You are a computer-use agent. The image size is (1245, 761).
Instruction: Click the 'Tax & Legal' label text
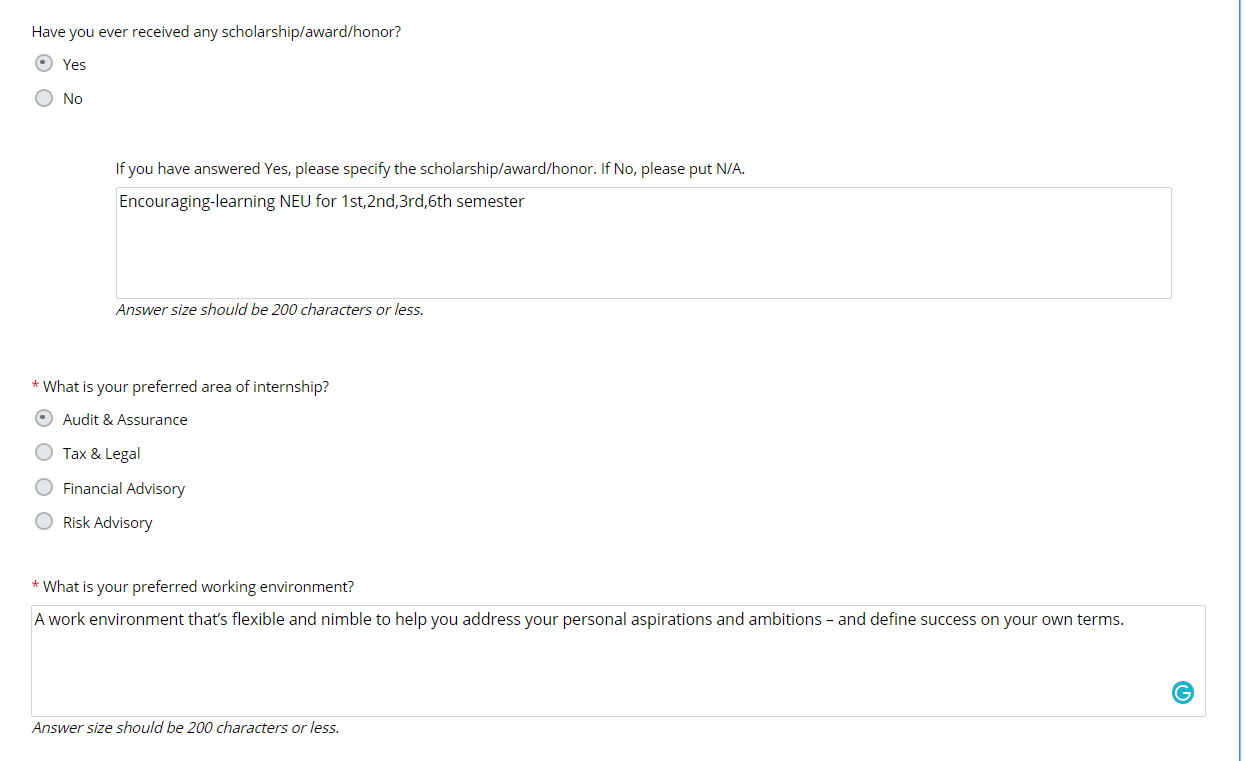[x=101, y=454]
